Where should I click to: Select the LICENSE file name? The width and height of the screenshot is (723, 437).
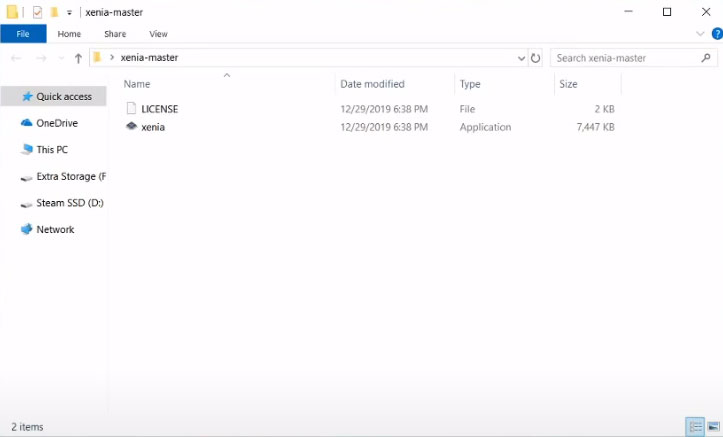coord(160,109)
